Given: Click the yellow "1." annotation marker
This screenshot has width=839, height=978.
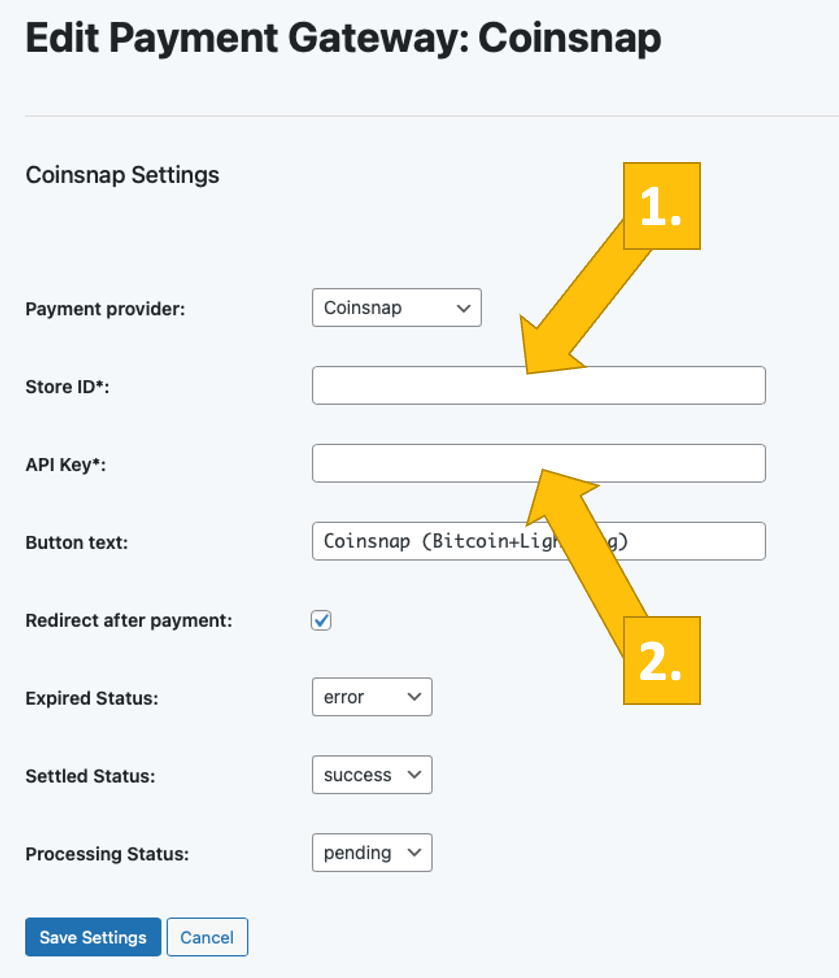Looking at the screenshot, I should tap(661, 206).
